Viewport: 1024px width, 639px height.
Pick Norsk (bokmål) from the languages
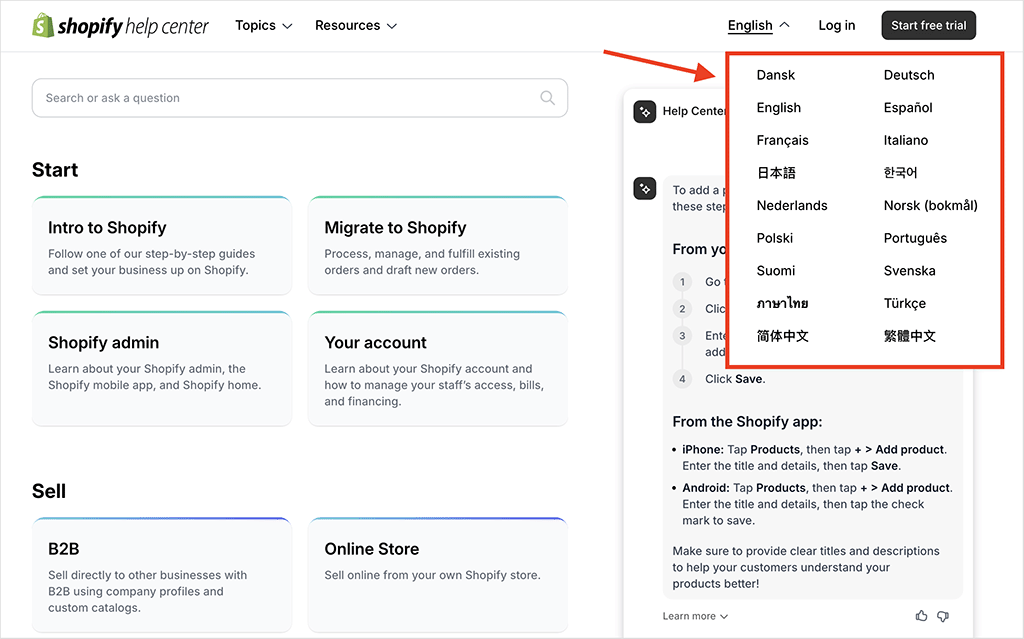tap(931, 206)
